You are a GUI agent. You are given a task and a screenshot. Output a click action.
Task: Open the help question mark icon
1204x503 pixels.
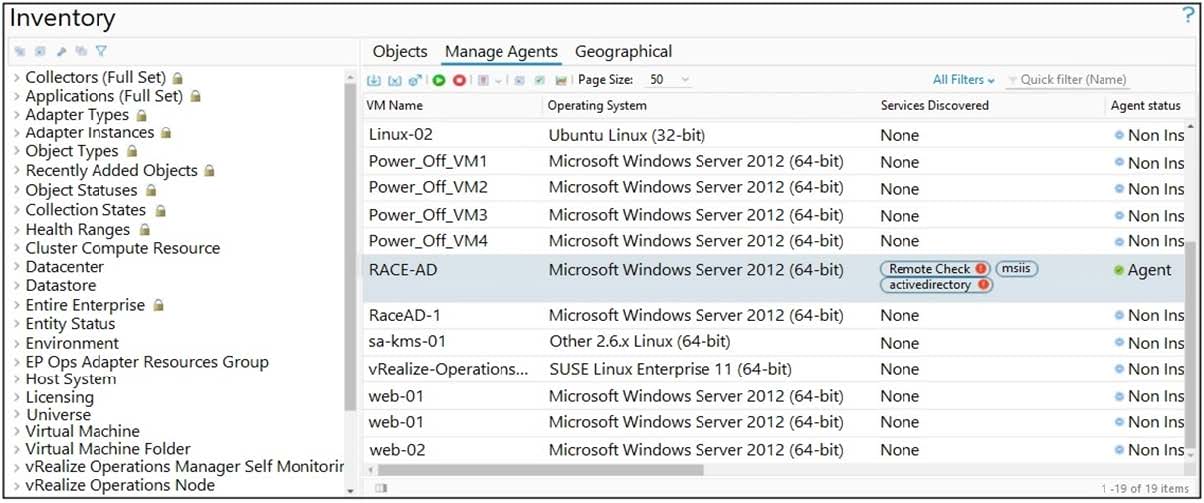1188,15
